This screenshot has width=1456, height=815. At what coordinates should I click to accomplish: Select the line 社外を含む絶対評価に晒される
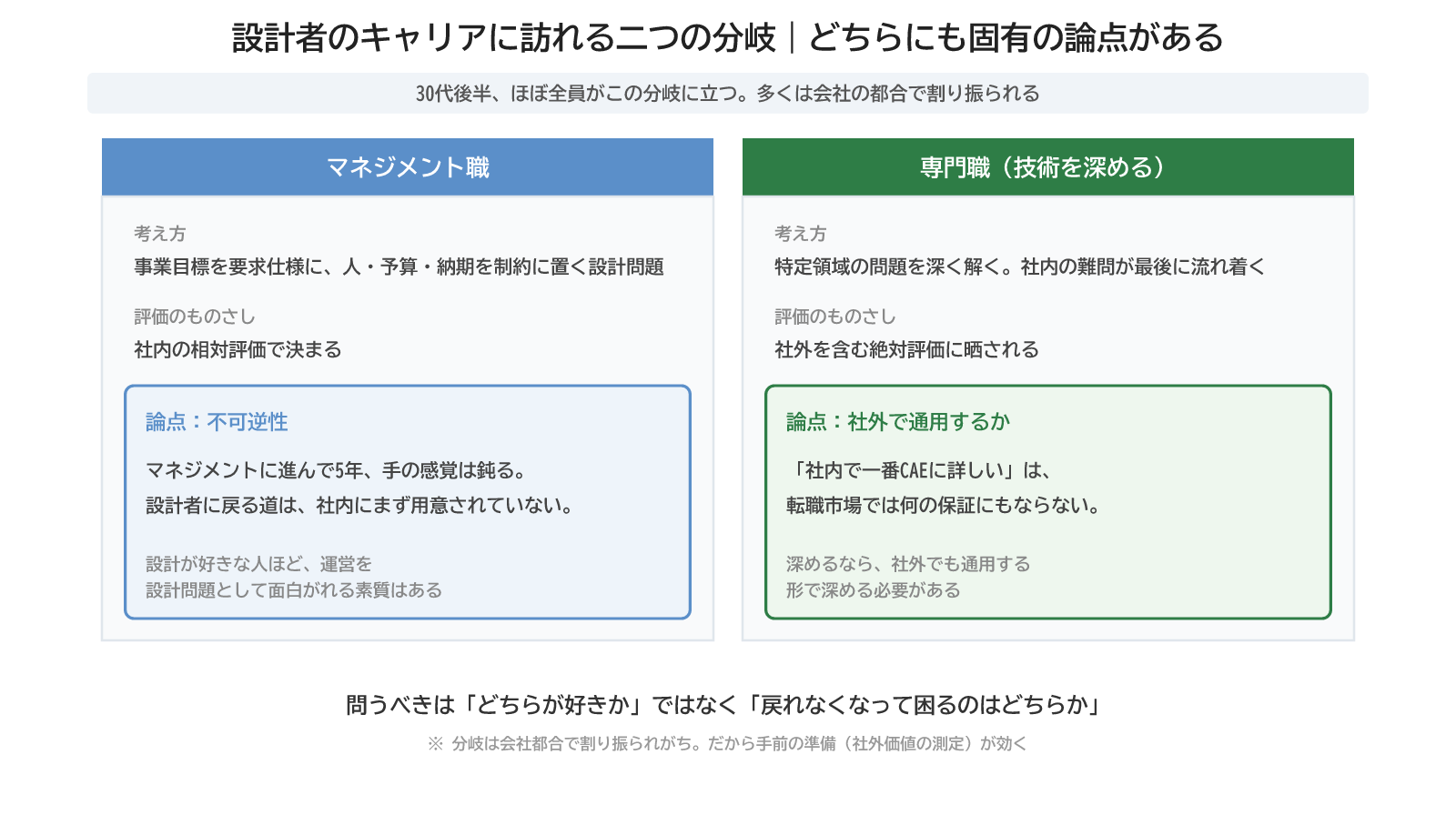[x=907, y=350]
